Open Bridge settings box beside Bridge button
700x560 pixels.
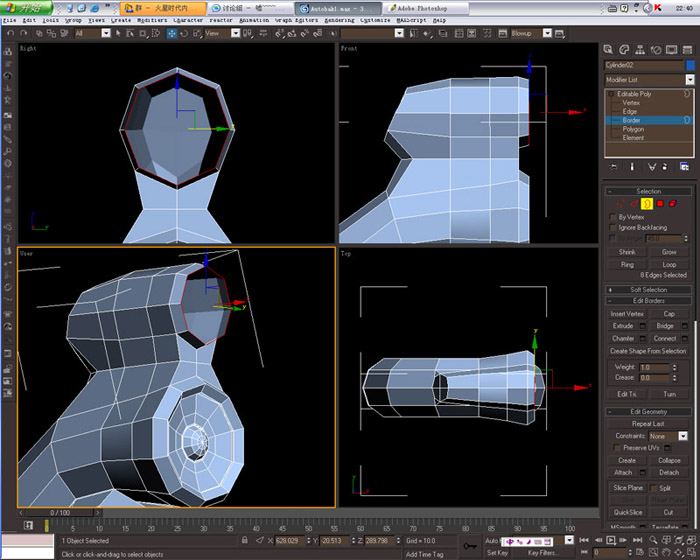pos(685,326)
